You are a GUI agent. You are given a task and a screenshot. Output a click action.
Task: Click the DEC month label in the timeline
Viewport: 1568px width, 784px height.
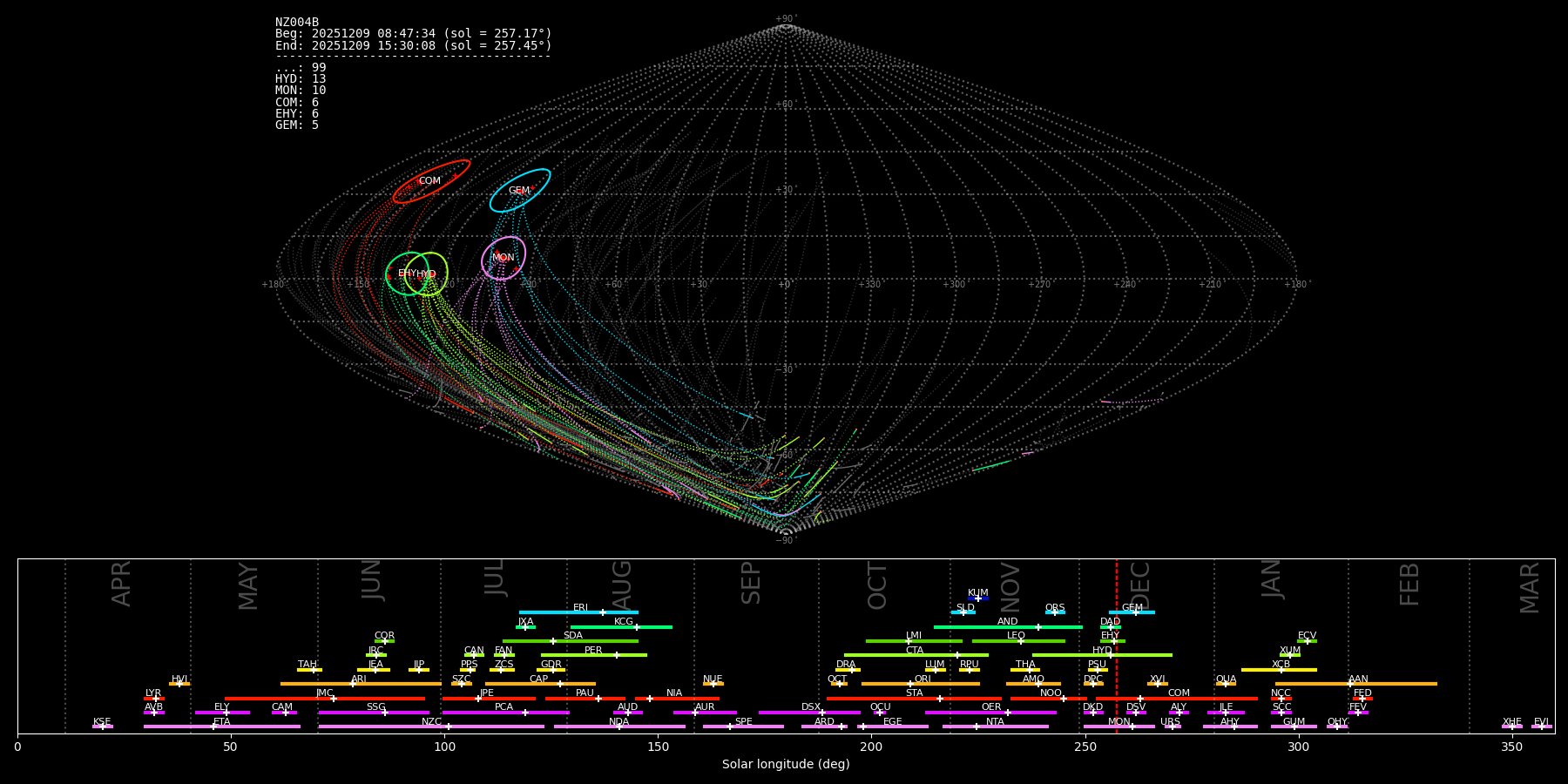pos(1140,586)
